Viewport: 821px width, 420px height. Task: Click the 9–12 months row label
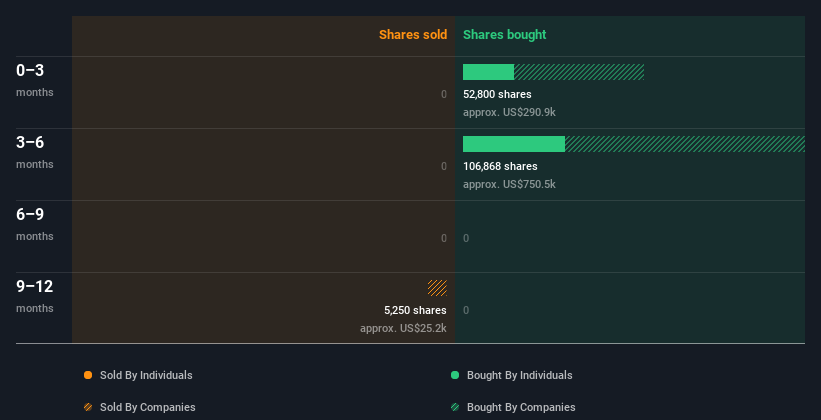pyautogui.click(x=35, y=296)
